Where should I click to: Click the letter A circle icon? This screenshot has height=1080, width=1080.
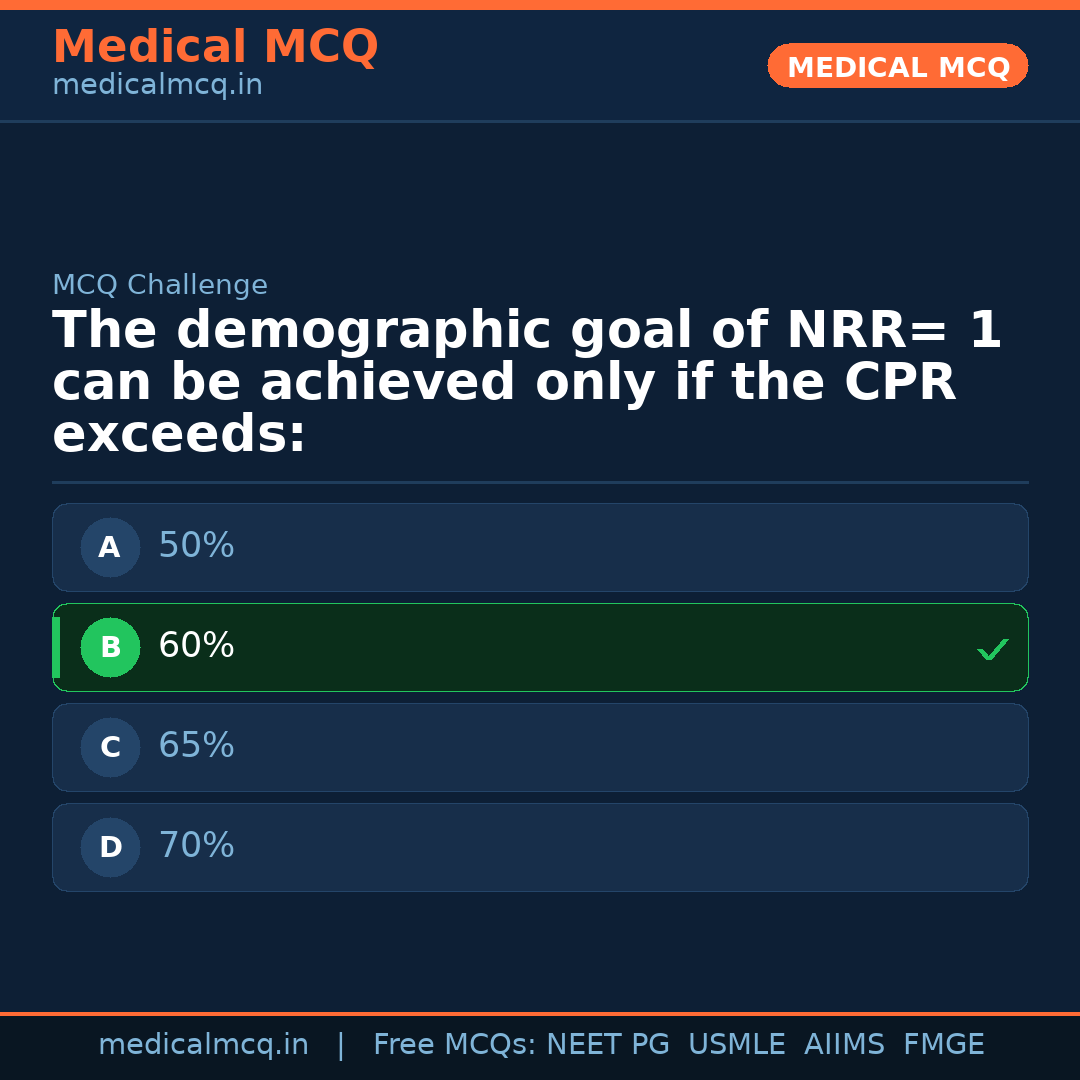pos(110,547)
